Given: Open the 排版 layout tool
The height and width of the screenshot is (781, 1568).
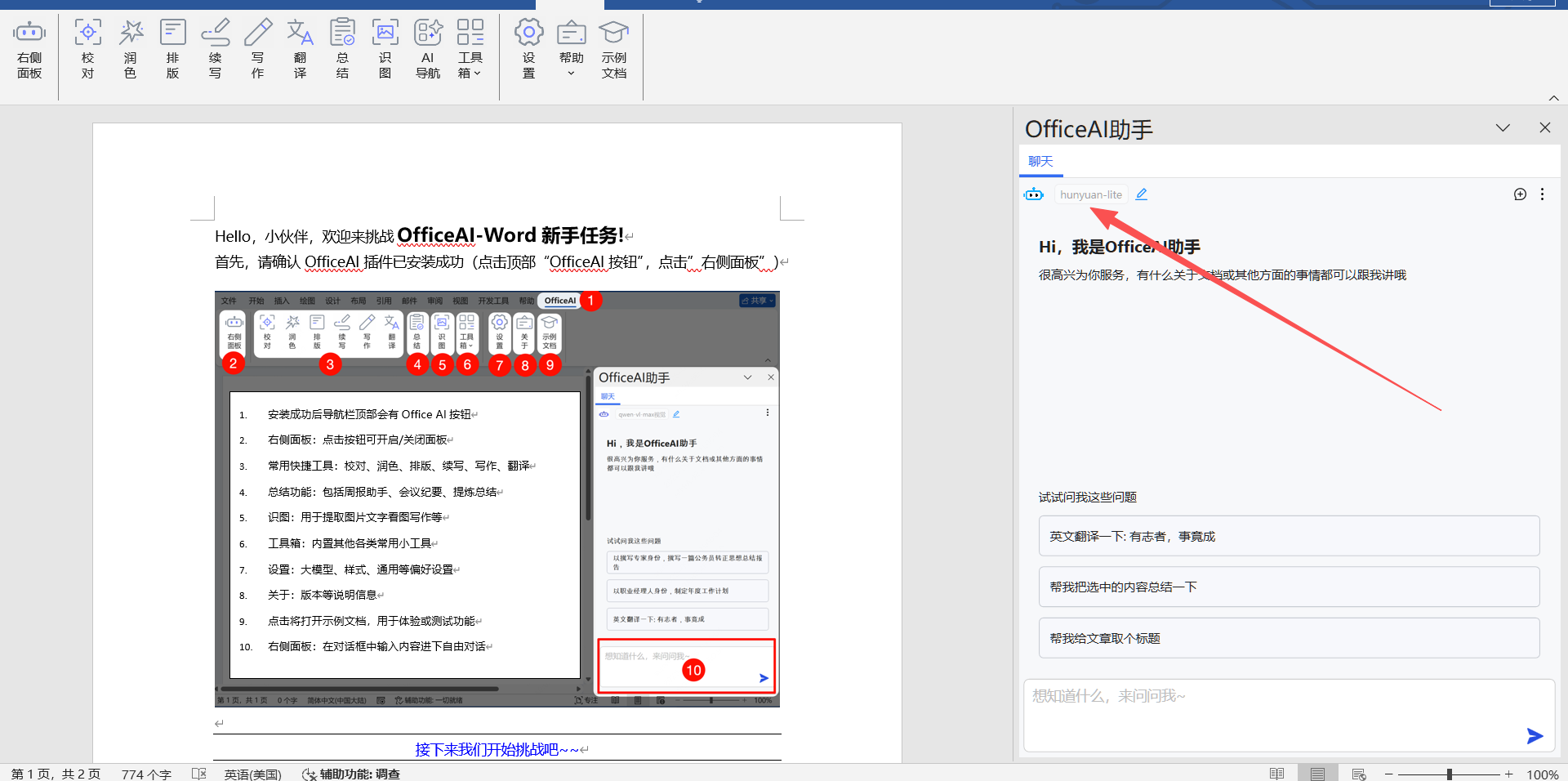Looking at the screenshot, I should [x=173, y=49].
